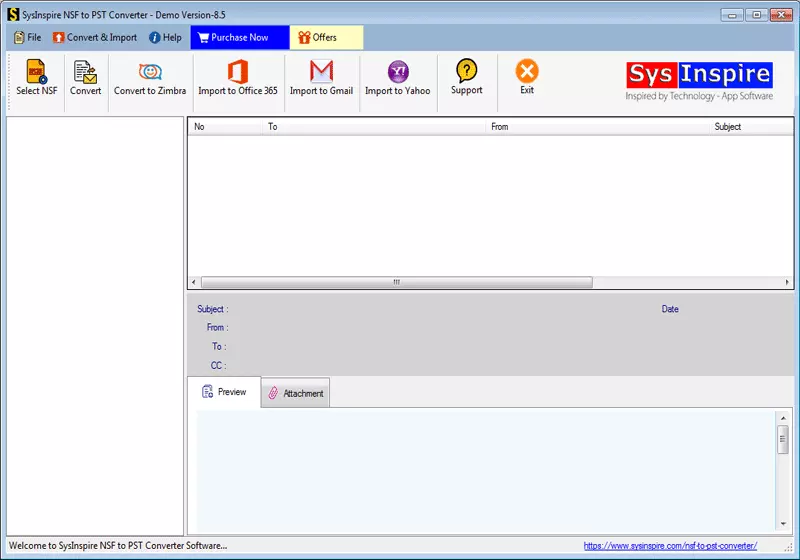Open the sysinspire.com nsf-to-pst-converter link
The width and height of the screenshot is (800, 560).
click(670, 546)
